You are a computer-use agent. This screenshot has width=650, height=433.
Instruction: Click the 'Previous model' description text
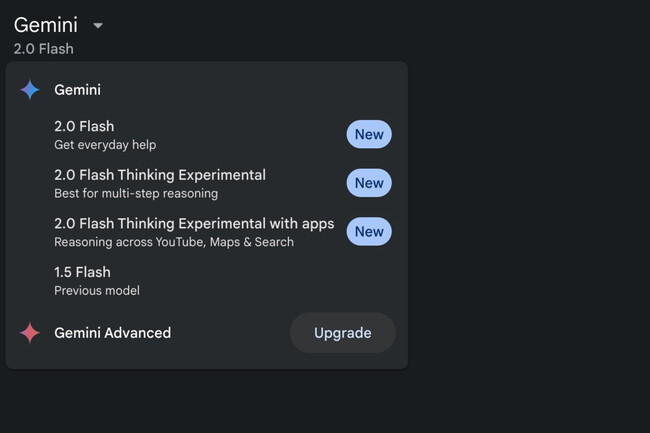coord(97,291)
